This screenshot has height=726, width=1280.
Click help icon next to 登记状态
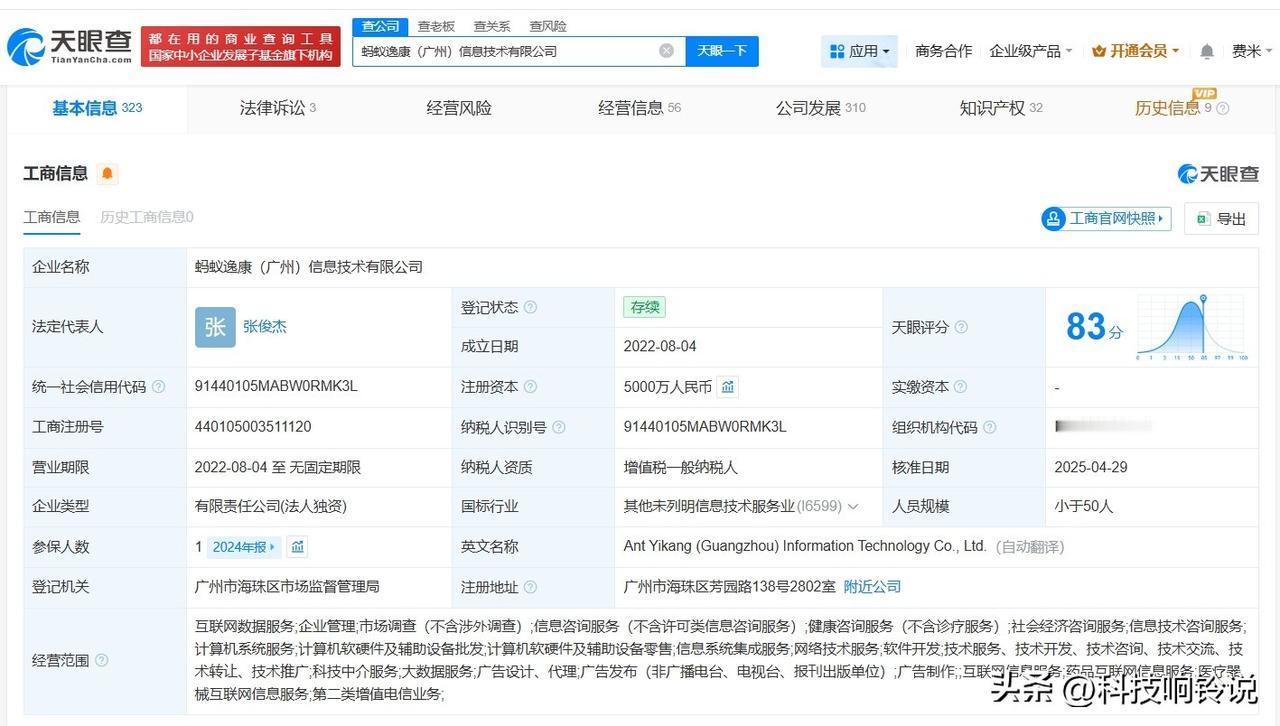(530, 307)
